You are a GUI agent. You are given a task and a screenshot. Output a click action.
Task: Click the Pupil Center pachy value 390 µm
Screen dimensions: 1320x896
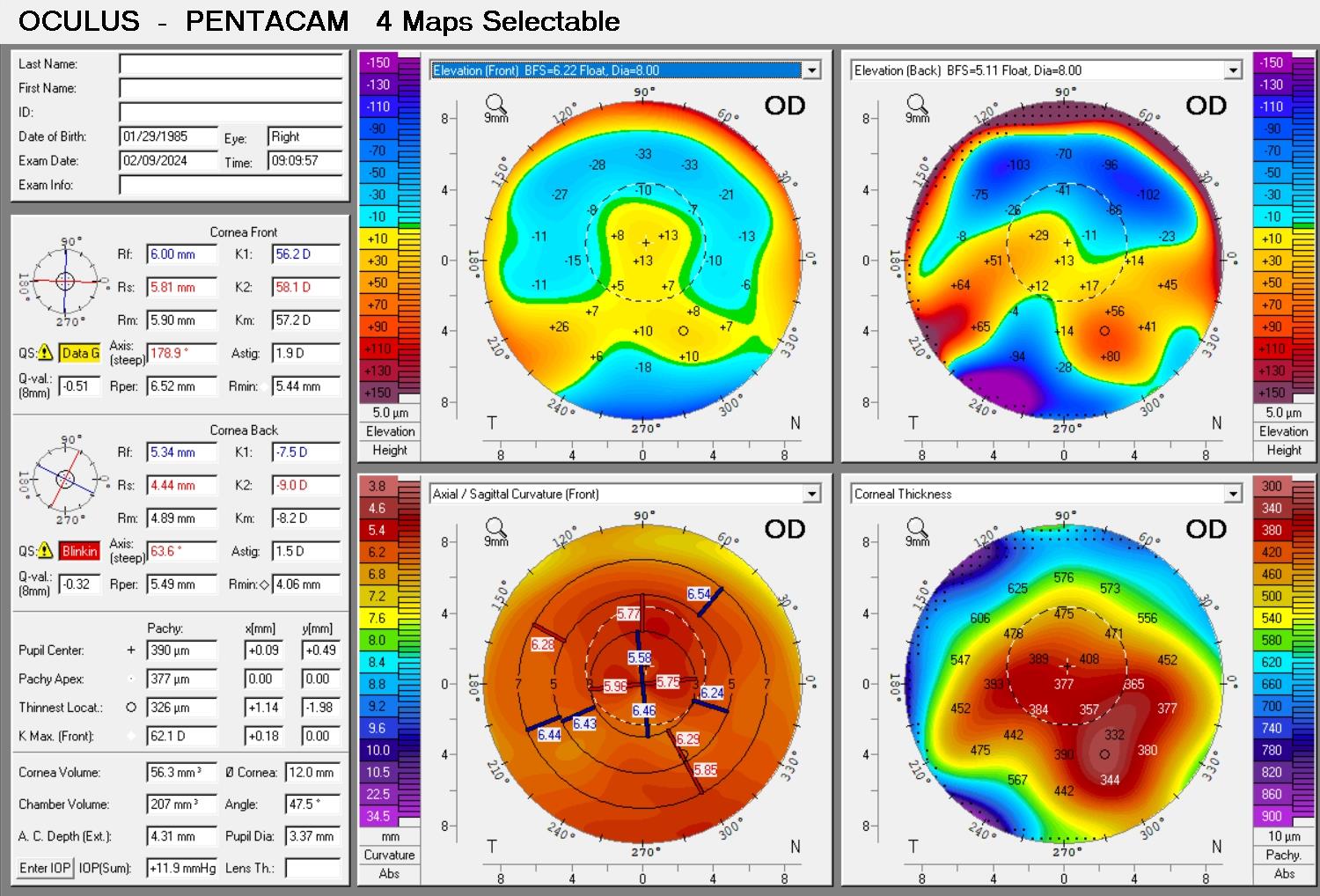coord(181,650)
